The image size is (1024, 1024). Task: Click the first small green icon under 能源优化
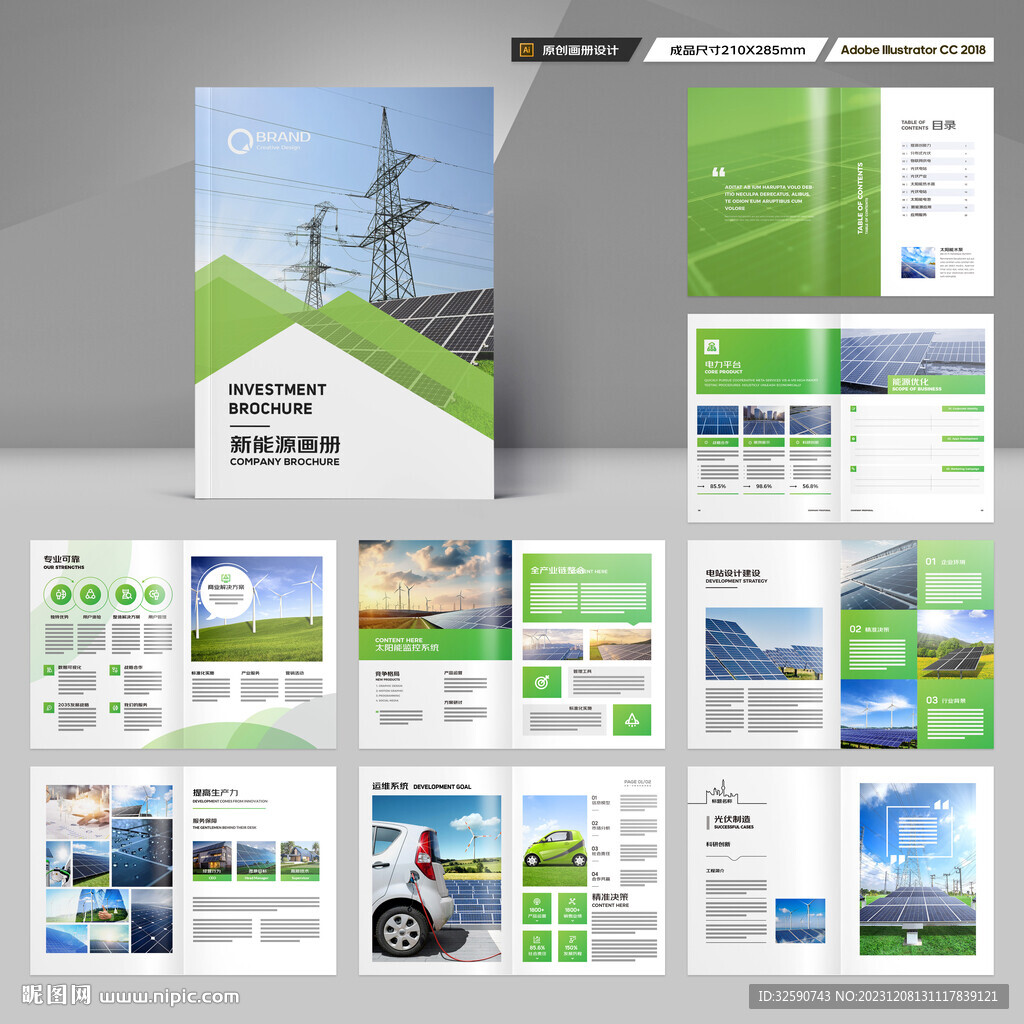point(853,409)
